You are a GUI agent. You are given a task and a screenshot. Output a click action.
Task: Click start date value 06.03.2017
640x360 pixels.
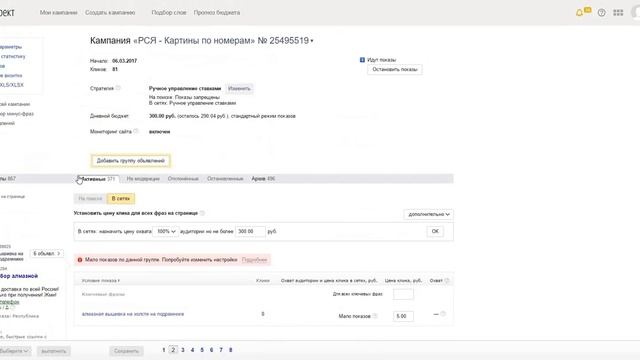(124, 61)
